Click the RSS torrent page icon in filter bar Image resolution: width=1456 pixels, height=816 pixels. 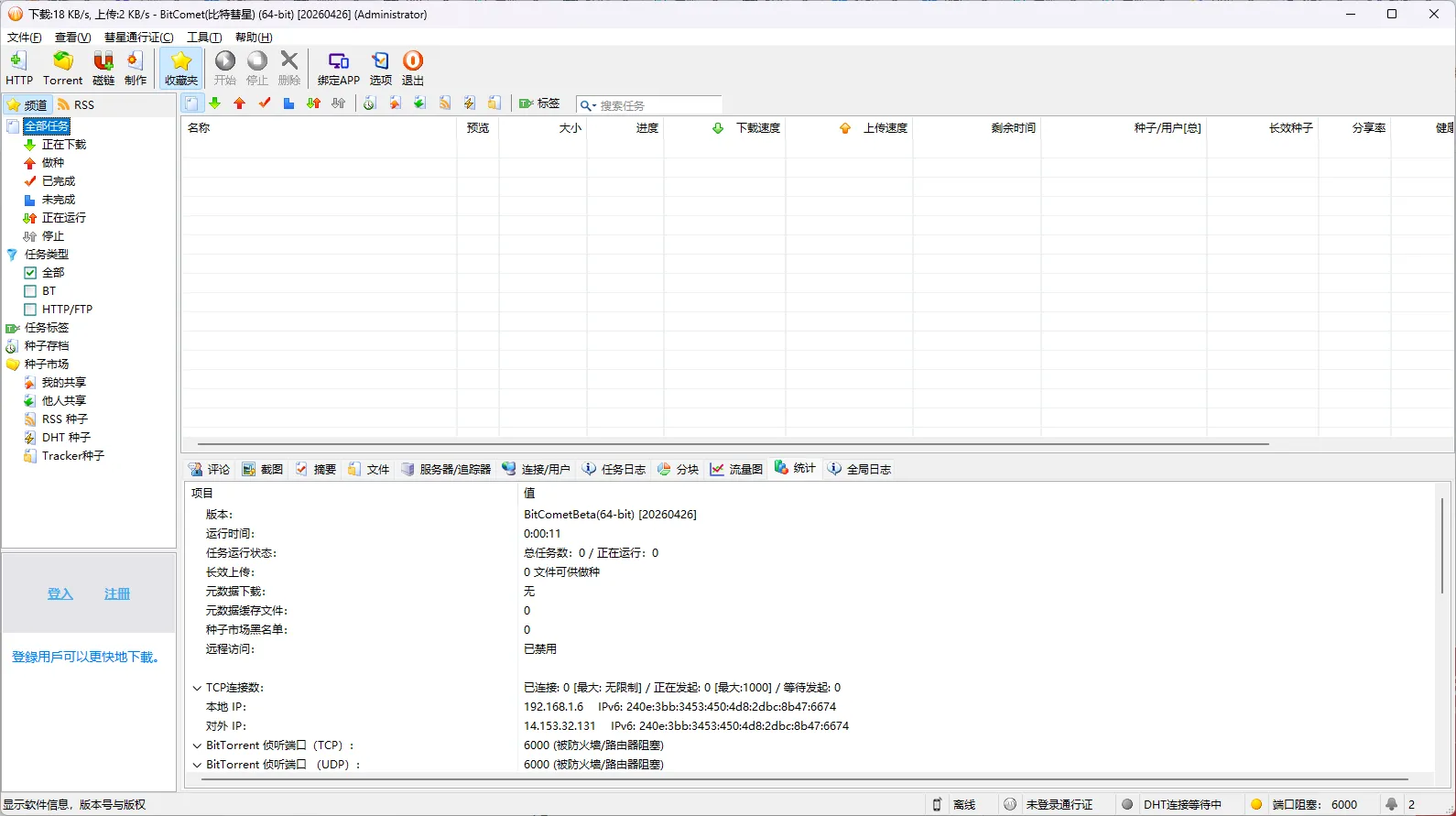pyautogui.click(x=444, y=103)
